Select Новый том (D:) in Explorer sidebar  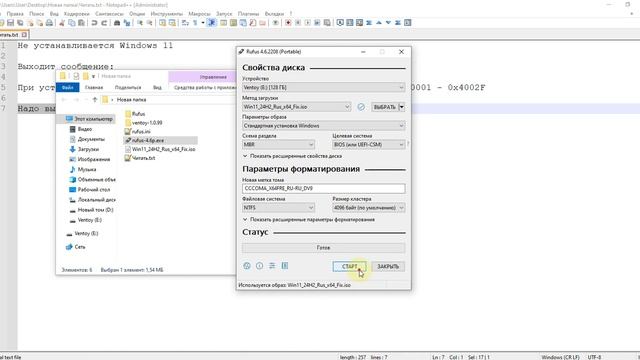point(91,210)
